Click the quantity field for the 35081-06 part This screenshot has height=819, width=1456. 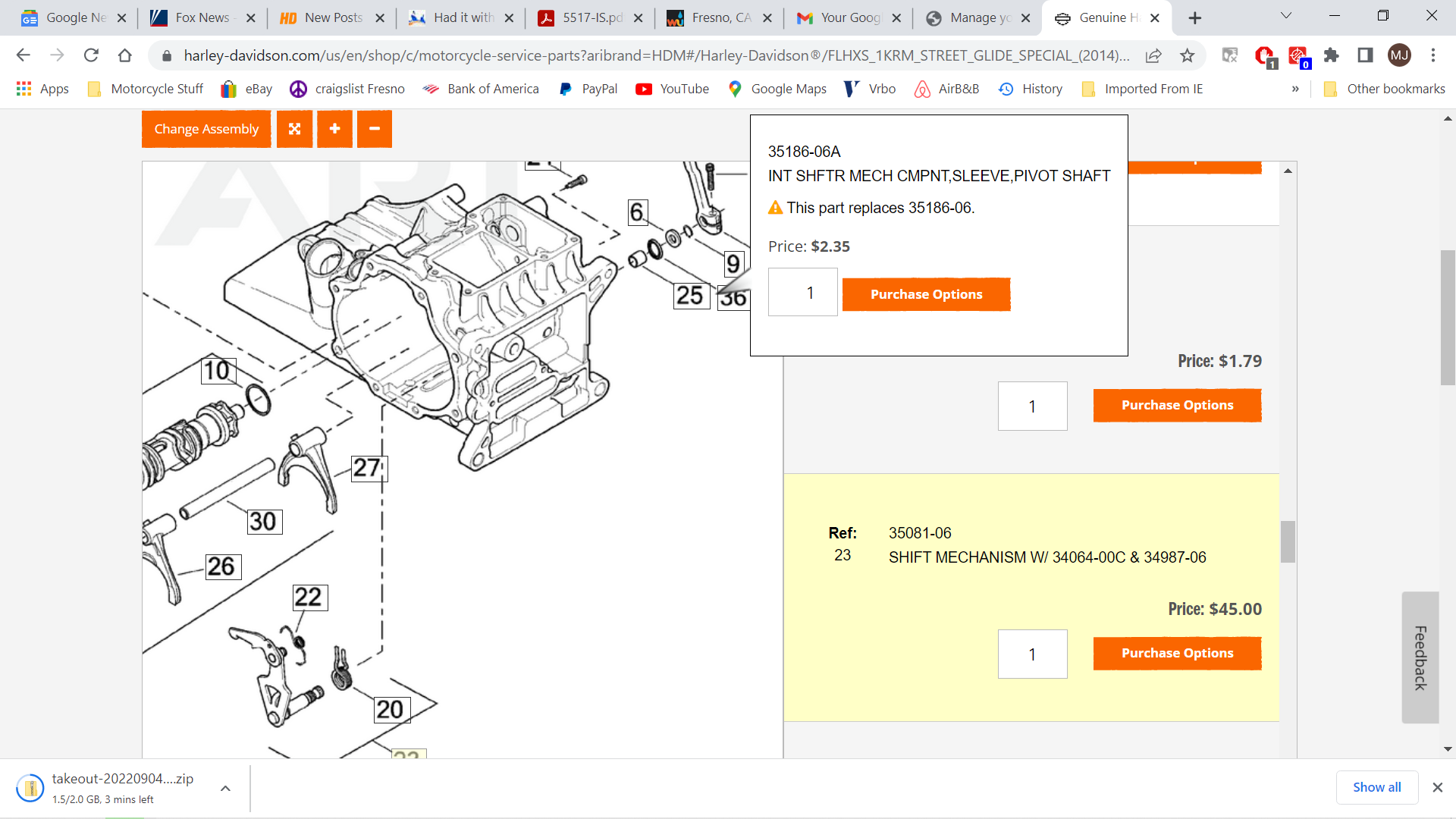point(1032,654)
